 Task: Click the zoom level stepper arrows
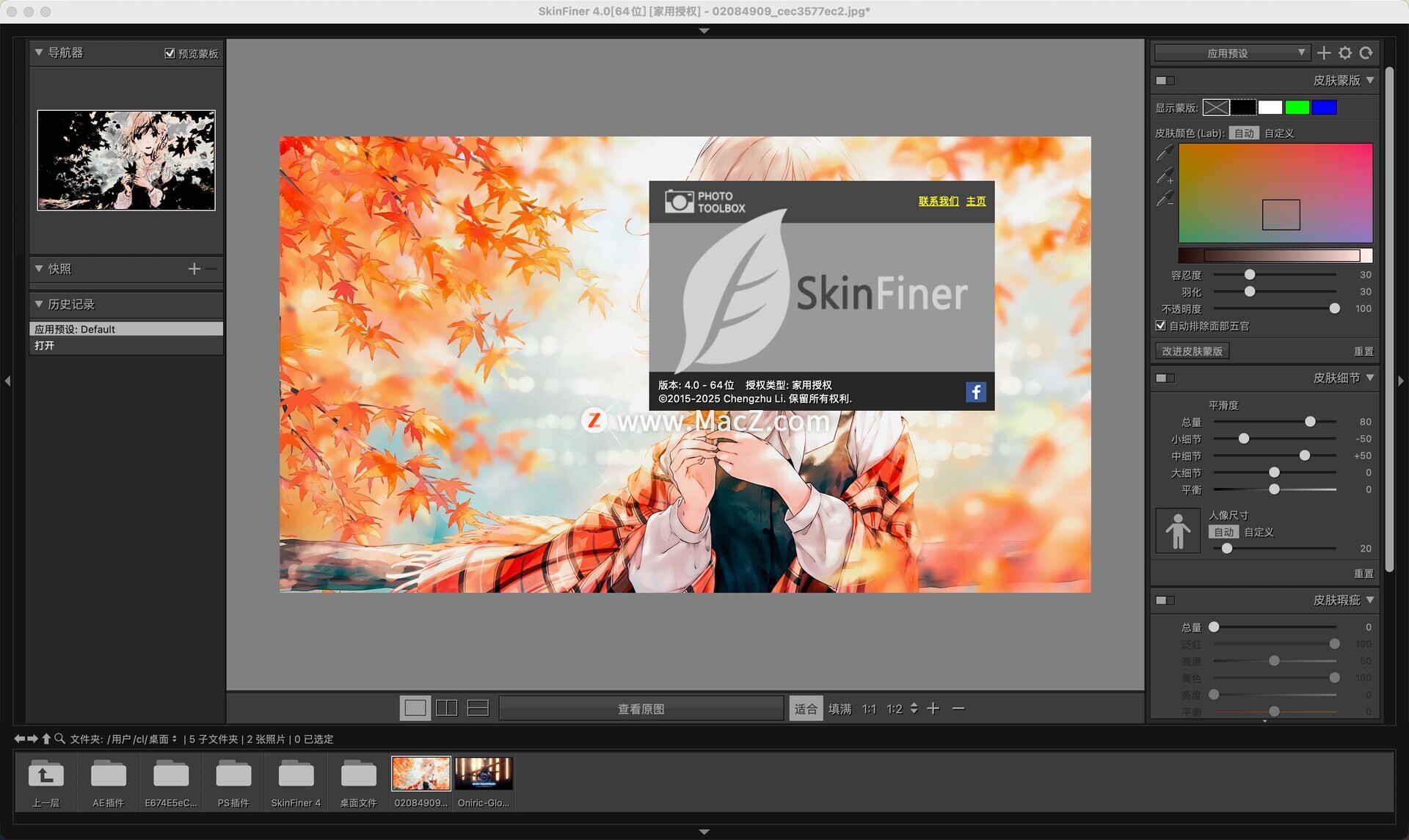pyautogui.click(x=914, y=709)
